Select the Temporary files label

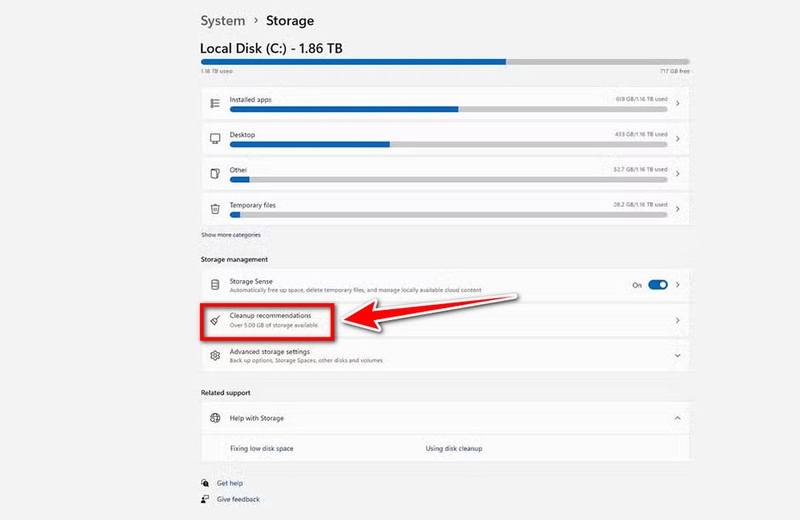(x=252, y=205)
